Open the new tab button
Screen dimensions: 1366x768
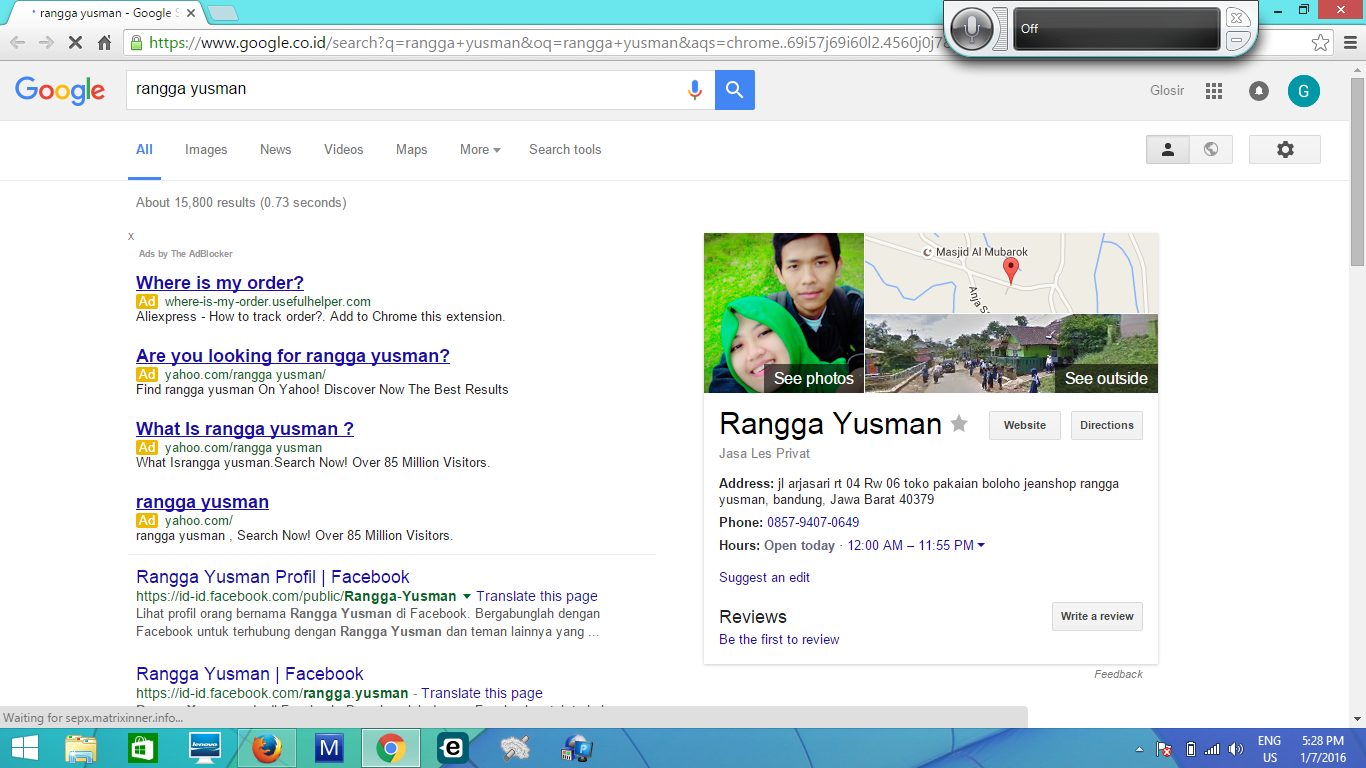pyautogui.click(x=222, y=13)
